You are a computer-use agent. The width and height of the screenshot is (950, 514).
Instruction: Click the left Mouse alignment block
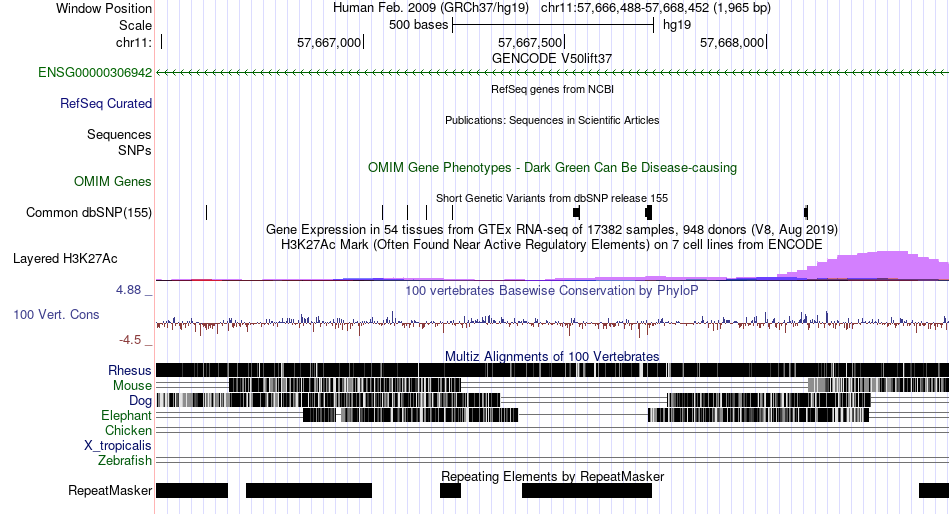point(345,386)
